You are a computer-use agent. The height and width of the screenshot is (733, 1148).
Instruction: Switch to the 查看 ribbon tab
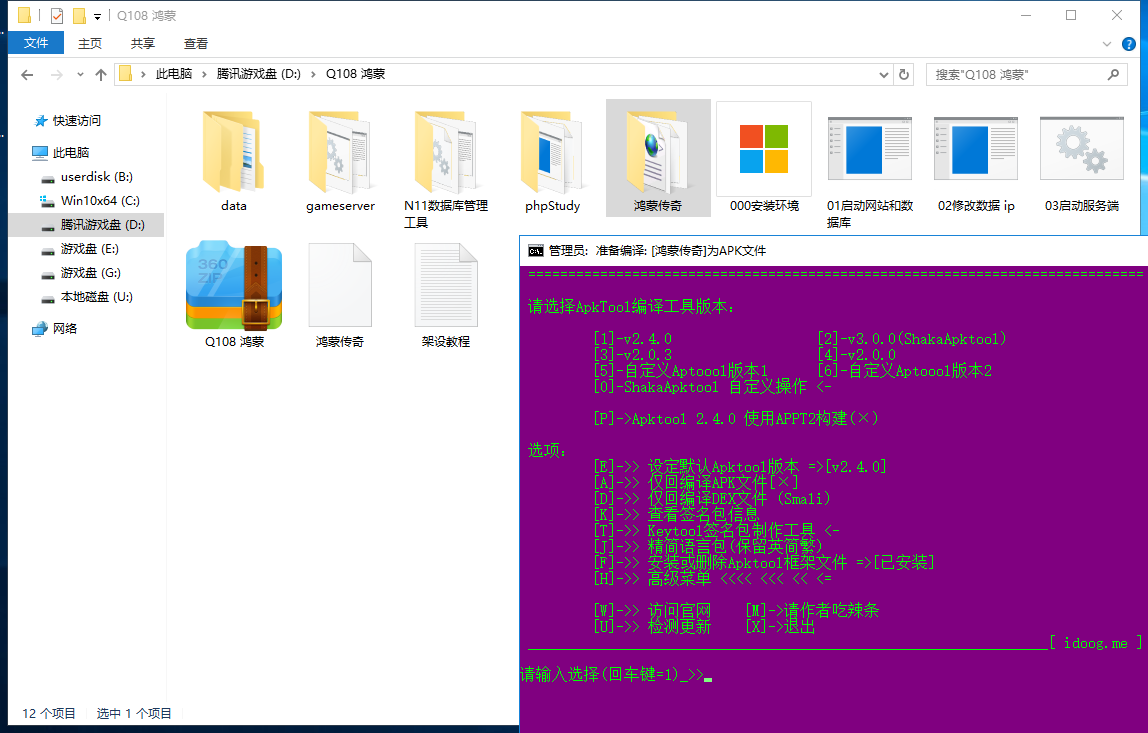195,44
